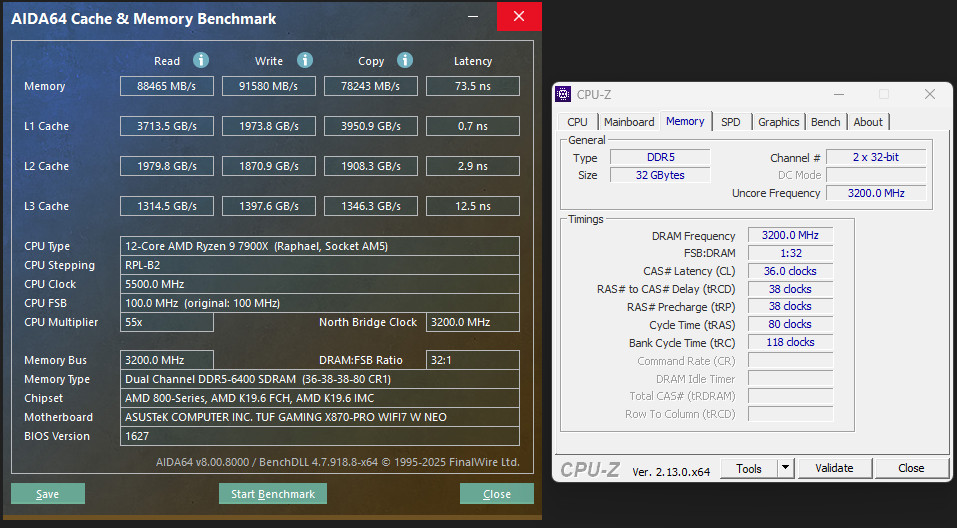
Task: Select the DRAM Frequency value box
Action: [x=790, y=236]
